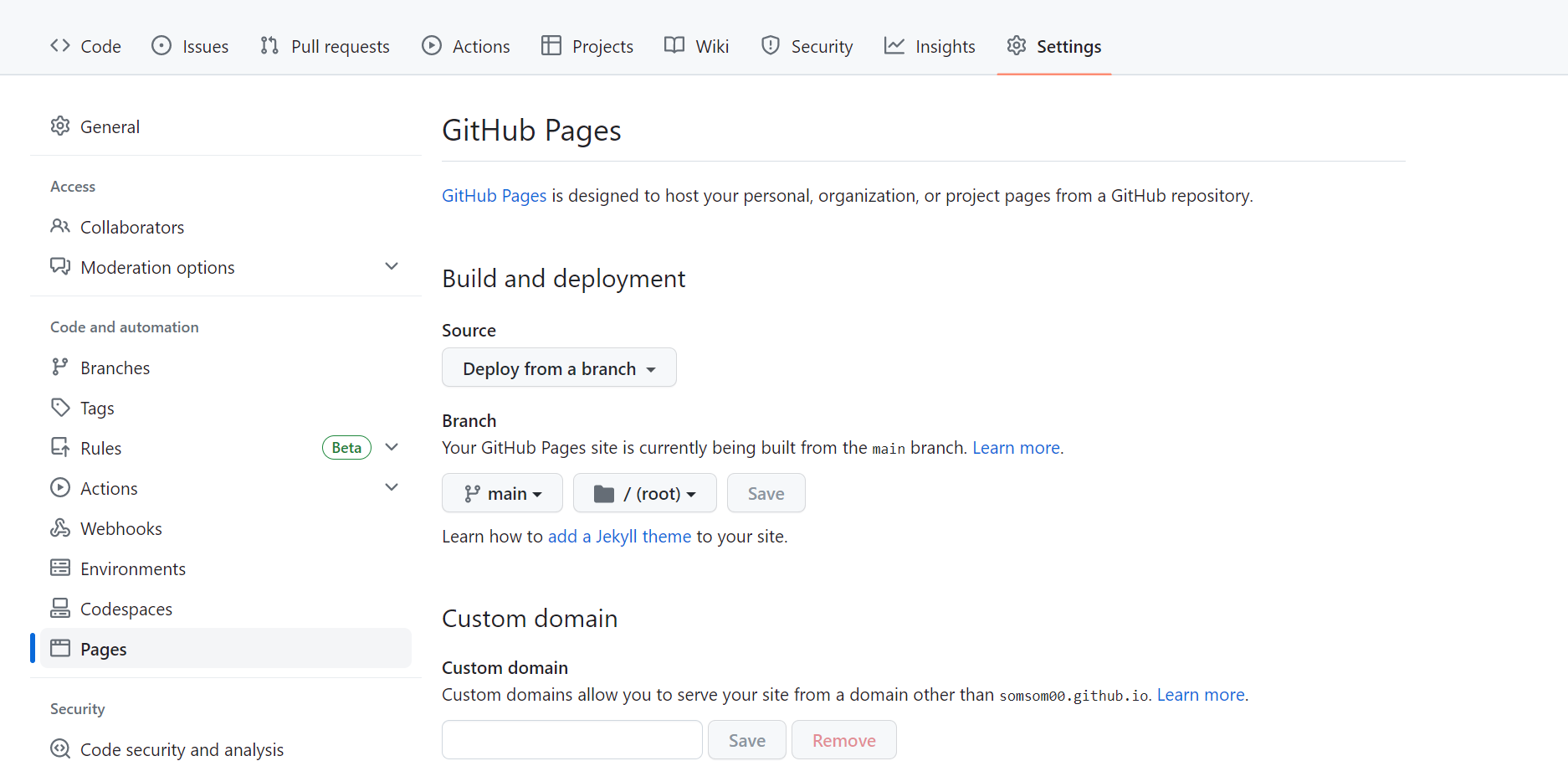Open the main branch selector dropdown

pyautogui.click(x=502, y=493)
